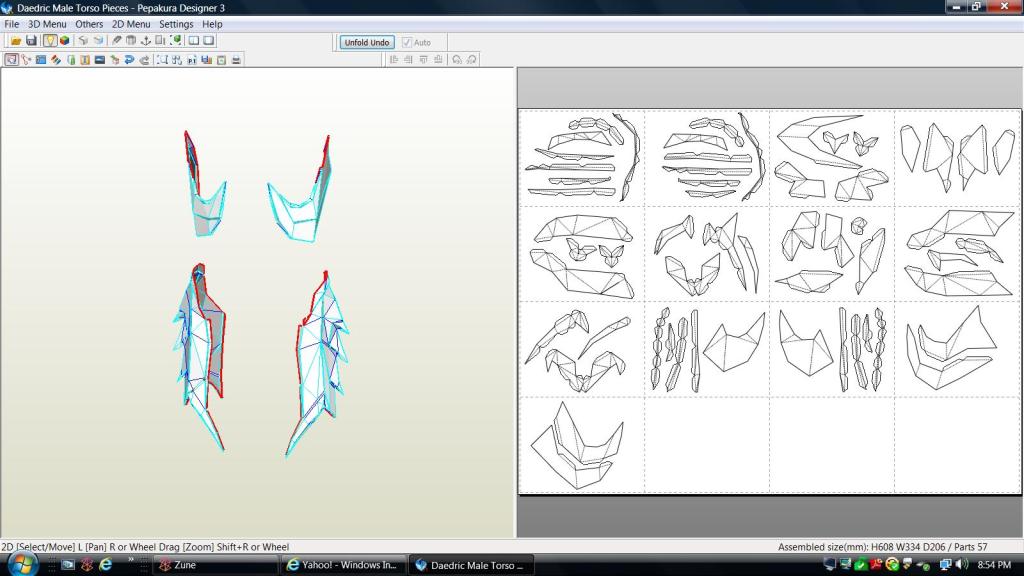Select the scissors join/disjoin tool icon
Screen dimensions: 1024x576
26,59
